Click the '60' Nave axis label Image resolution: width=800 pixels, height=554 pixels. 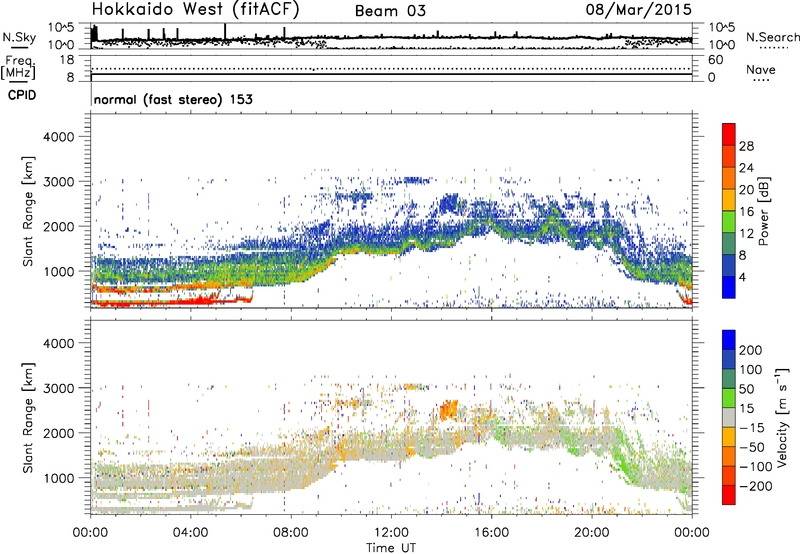(x=715, y=60)
